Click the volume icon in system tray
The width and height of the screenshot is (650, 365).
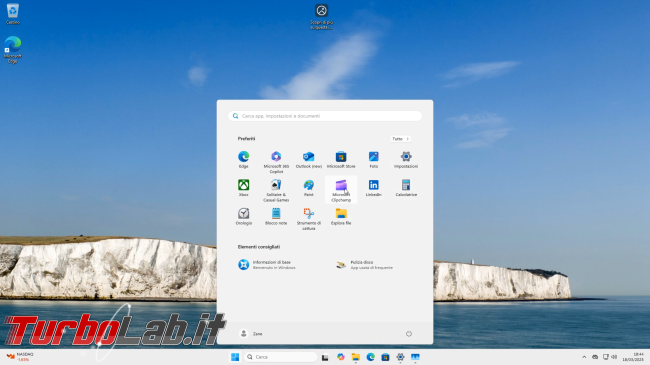[614, 357]
